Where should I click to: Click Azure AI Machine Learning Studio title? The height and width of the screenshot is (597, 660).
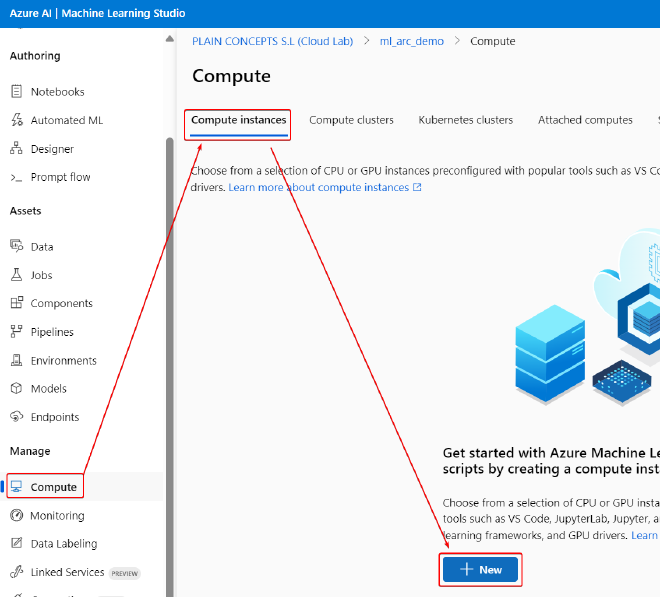click(x=97, y=13)
